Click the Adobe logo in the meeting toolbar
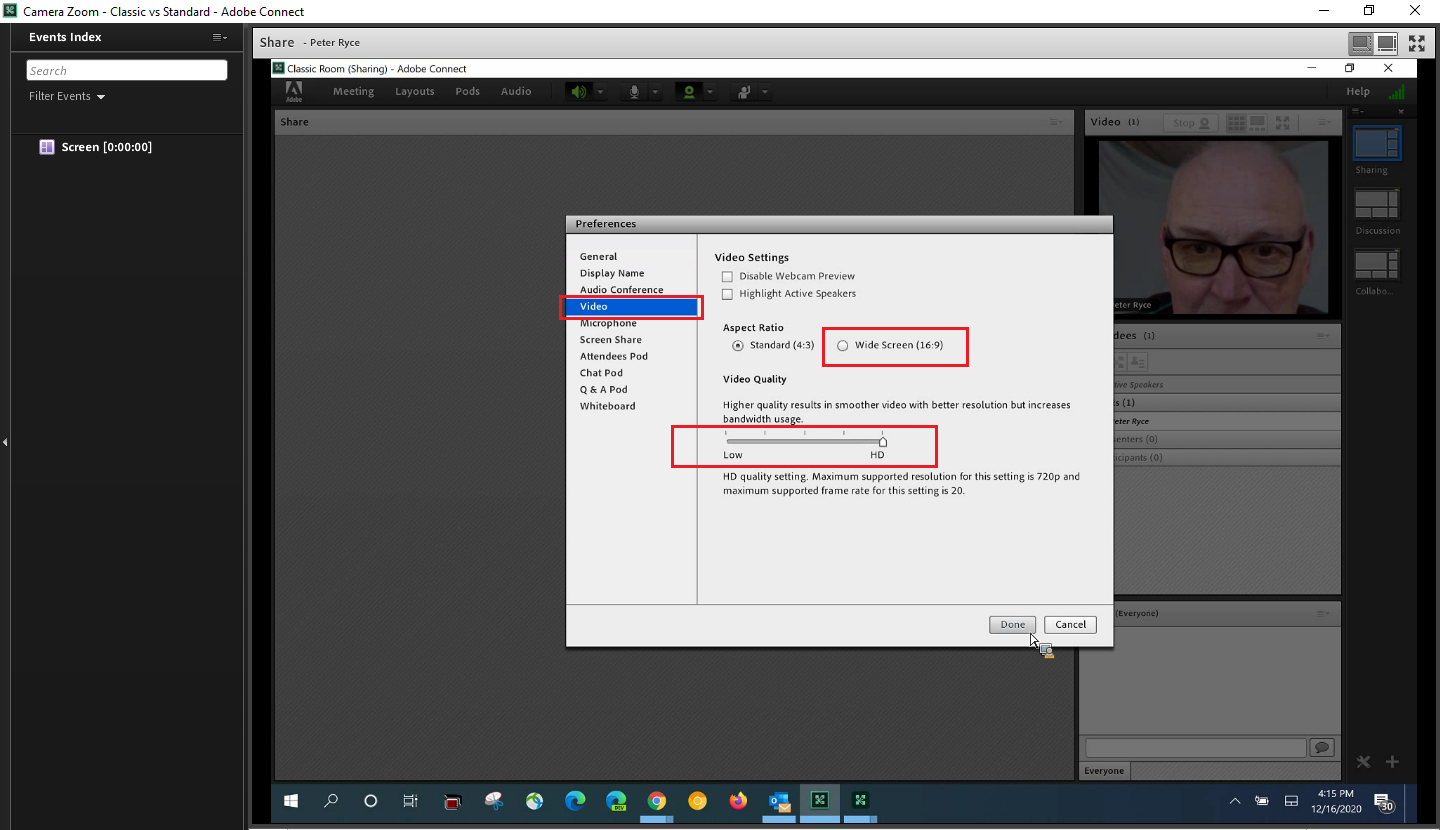1440x830 pixels. click(x=293, y=91)
